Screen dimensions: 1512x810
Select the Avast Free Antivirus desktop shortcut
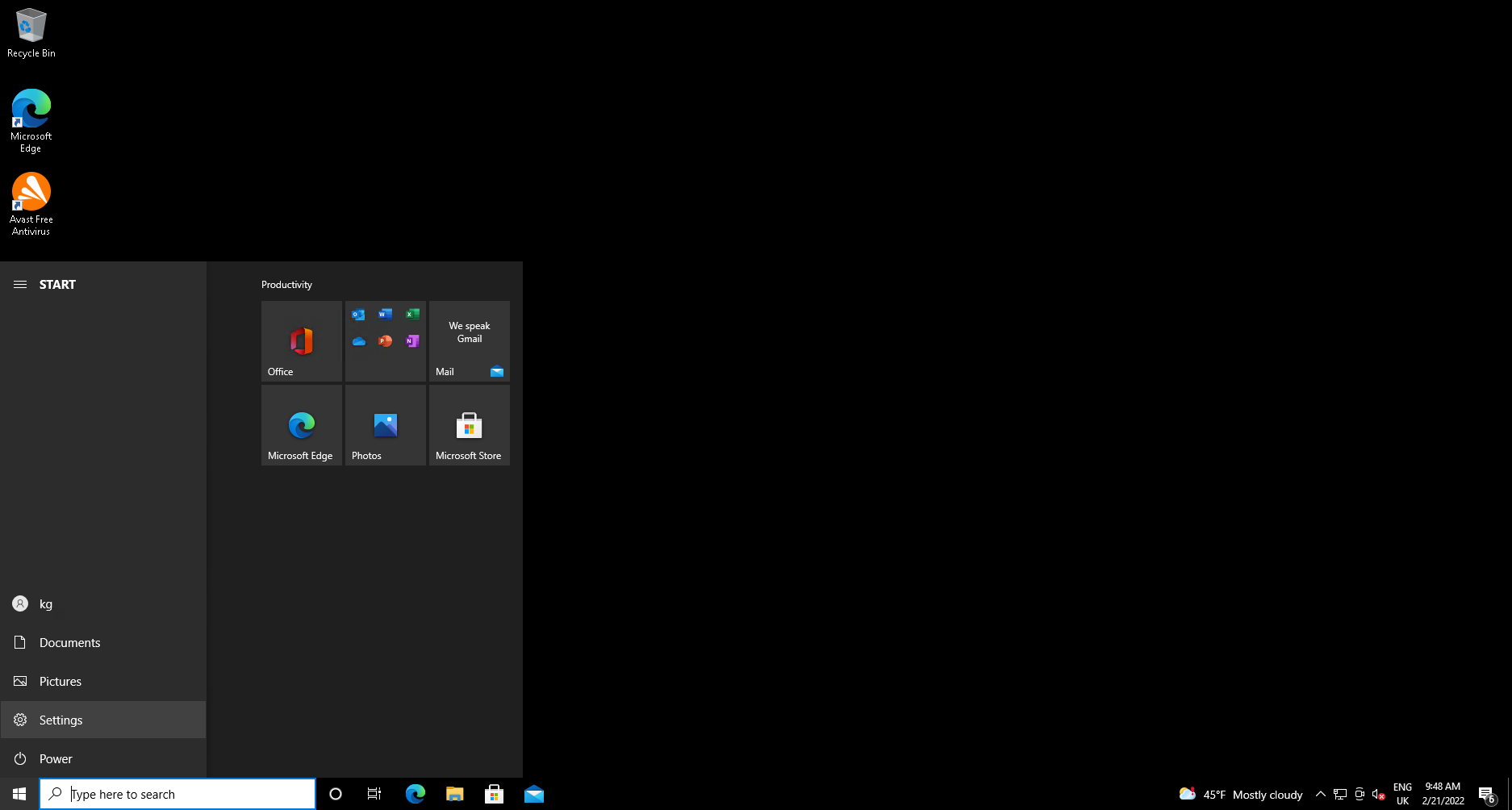pyautogui.click(x=31, y=204)
